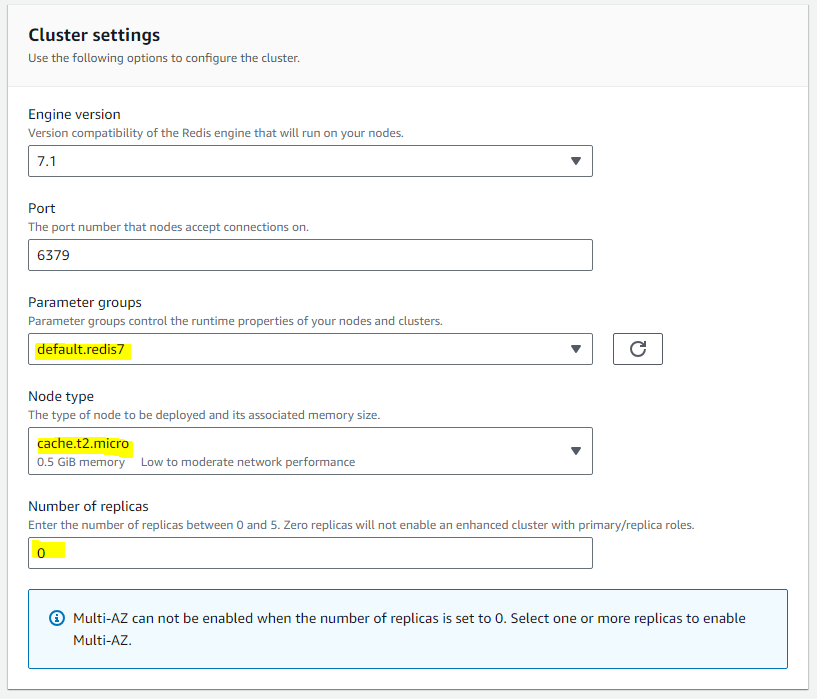Click the info icon in Multi-AZ notice
Screen dimensions: 817x699
pos(57,618)
